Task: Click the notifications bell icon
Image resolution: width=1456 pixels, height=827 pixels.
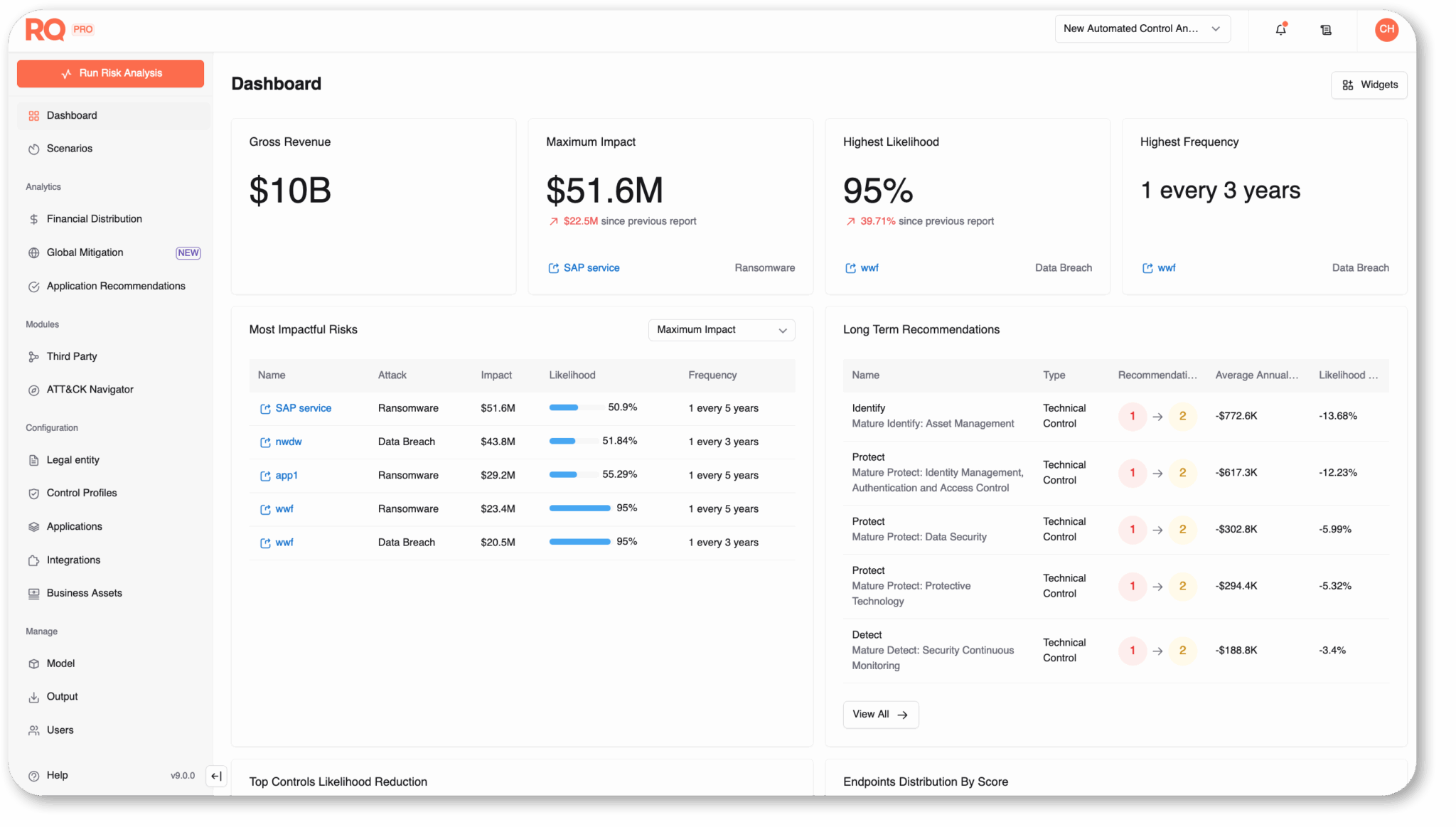Action: (1280, 29)
